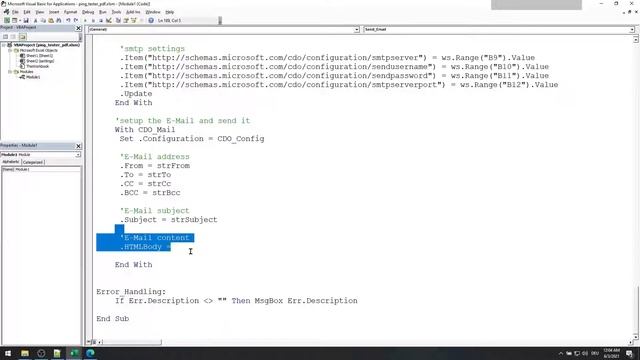Open the File menu
Screen dimensions: 640x360
pyautogui.click(x=15, y=12)
